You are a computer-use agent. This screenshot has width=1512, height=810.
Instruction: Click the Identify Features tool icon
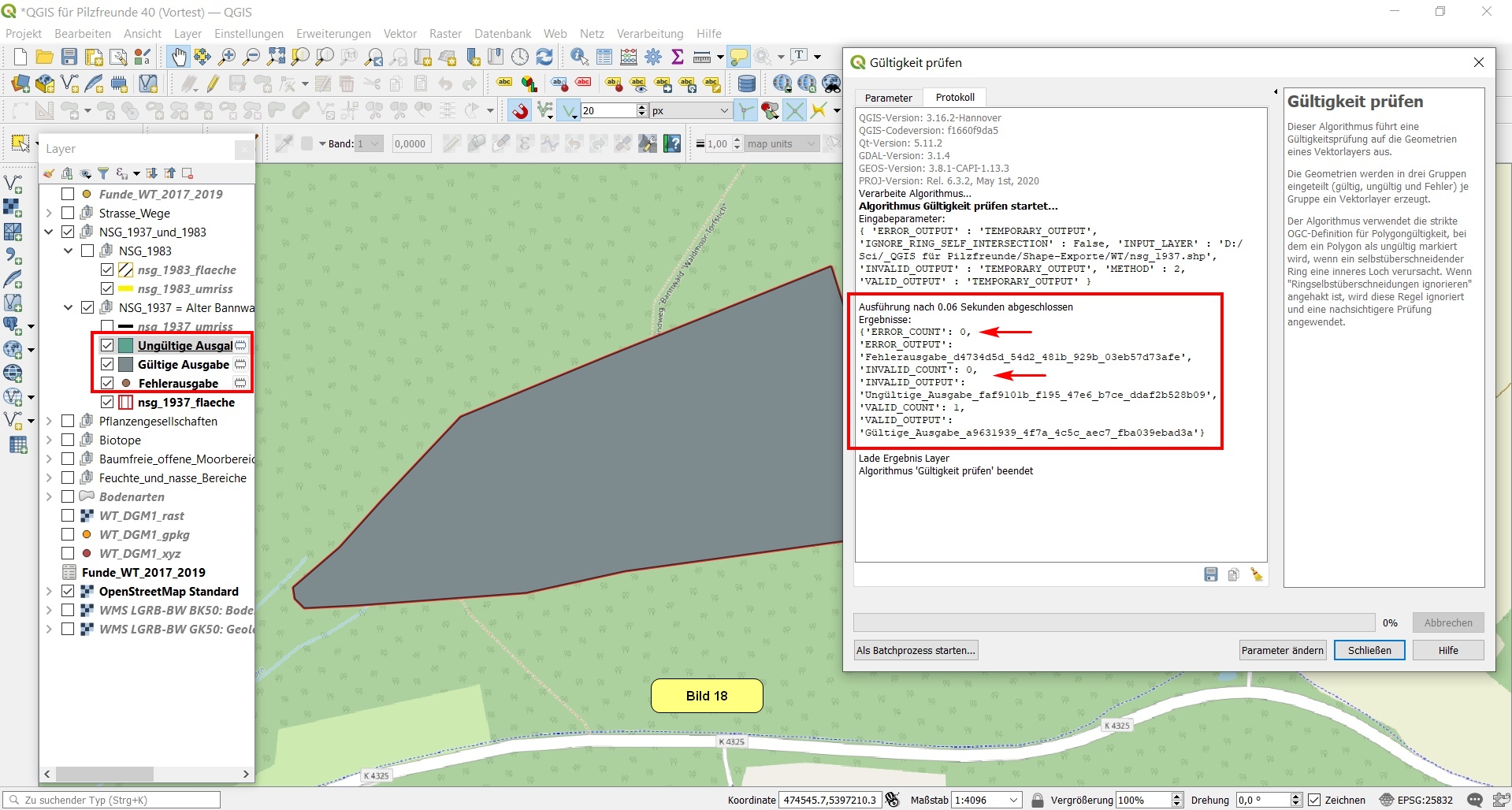[579, 57]
